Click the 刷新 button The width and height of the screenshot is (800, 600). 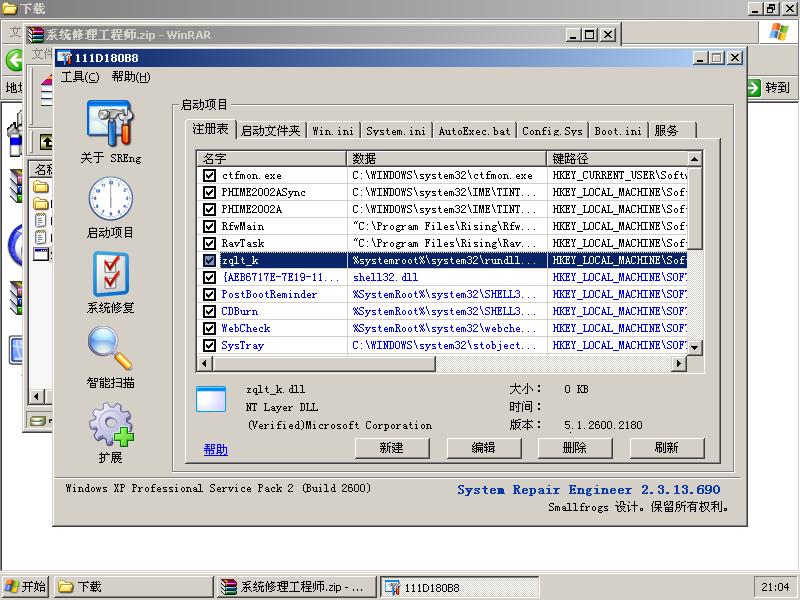[667, 448]
